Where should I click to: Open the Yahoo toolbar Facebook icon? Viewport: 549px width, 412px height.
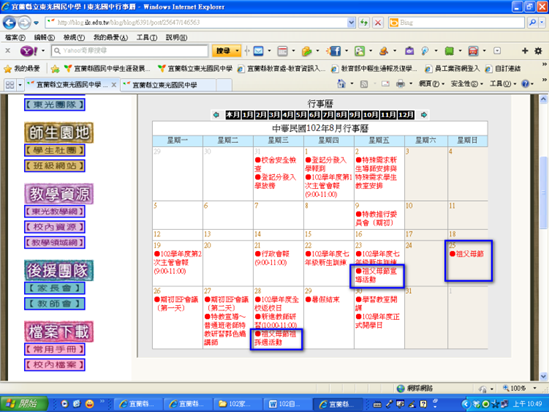335,51
